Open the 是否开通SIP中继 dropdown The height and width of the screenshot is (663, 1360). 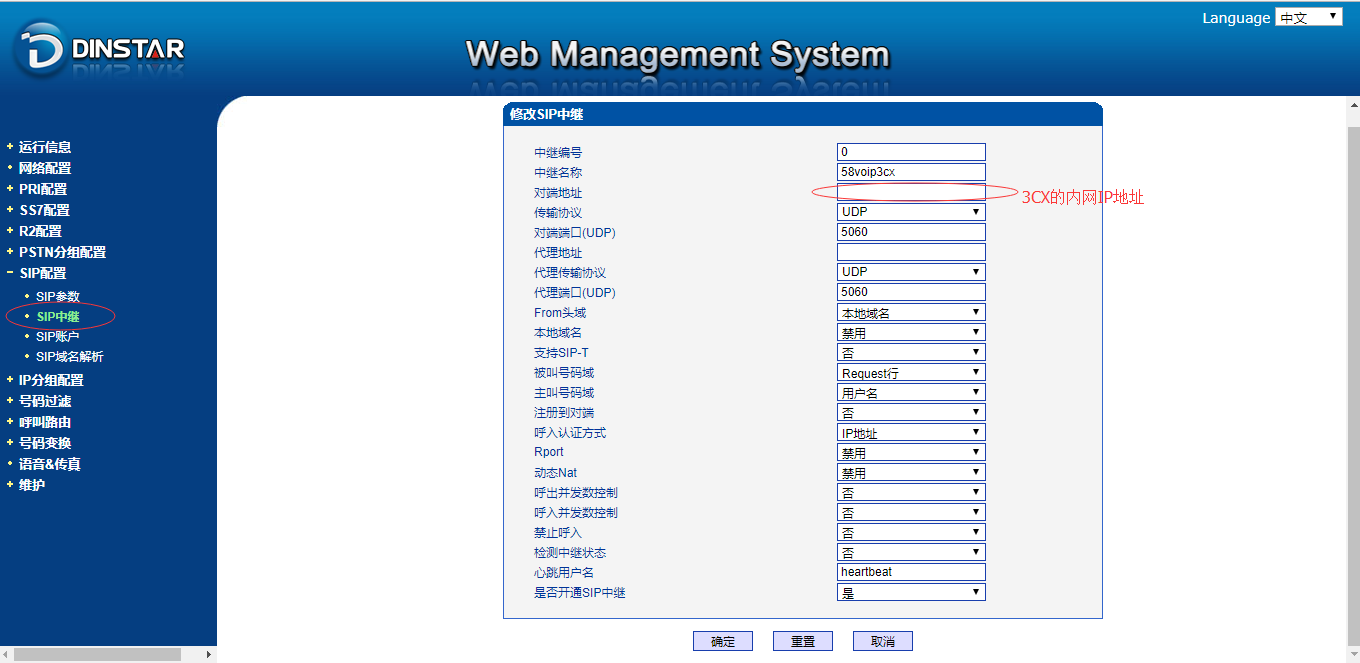911,592
